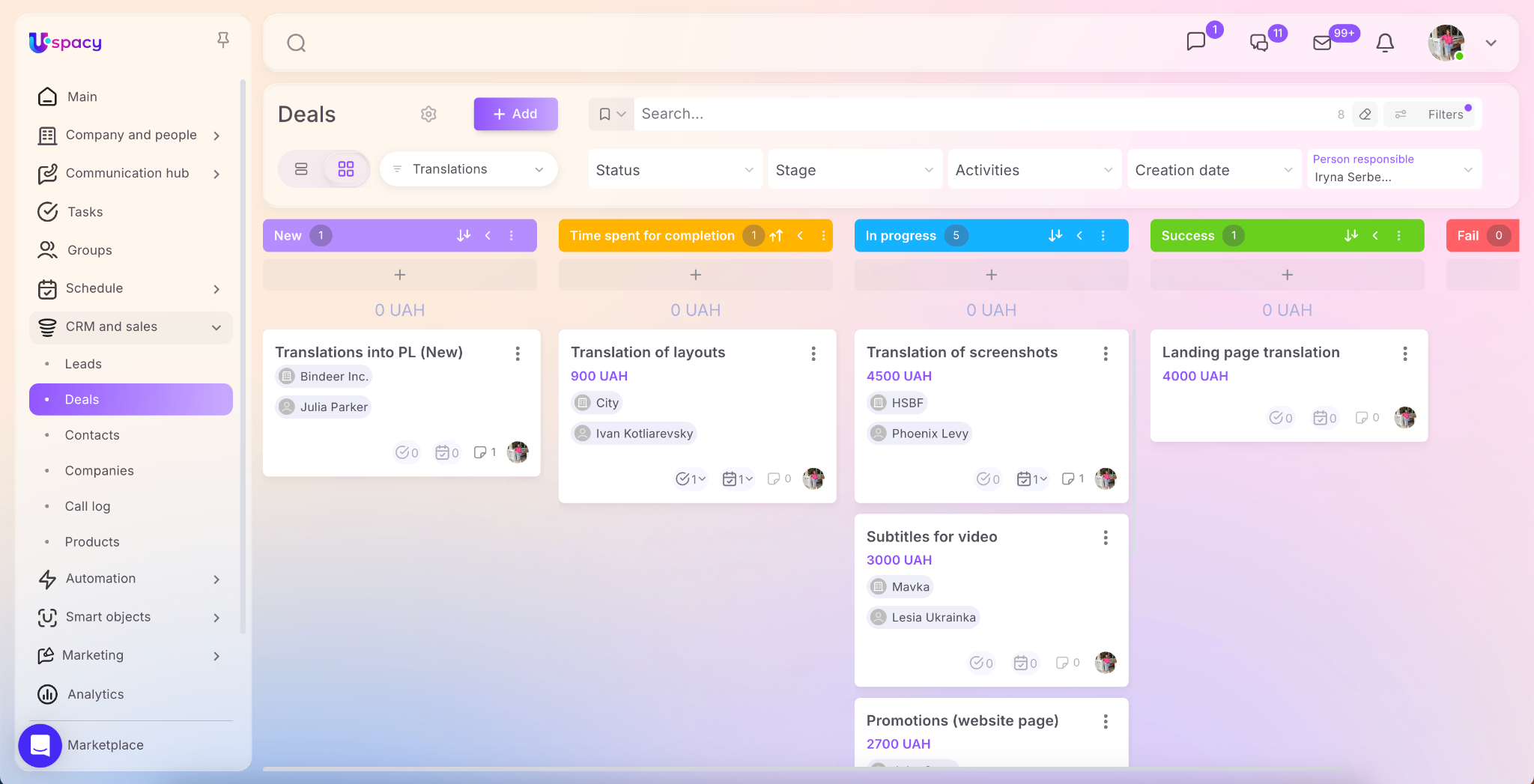Click the Add deal button
Image resolution: width=1534 pixels, height=784 pixels.
coord(515,114)
